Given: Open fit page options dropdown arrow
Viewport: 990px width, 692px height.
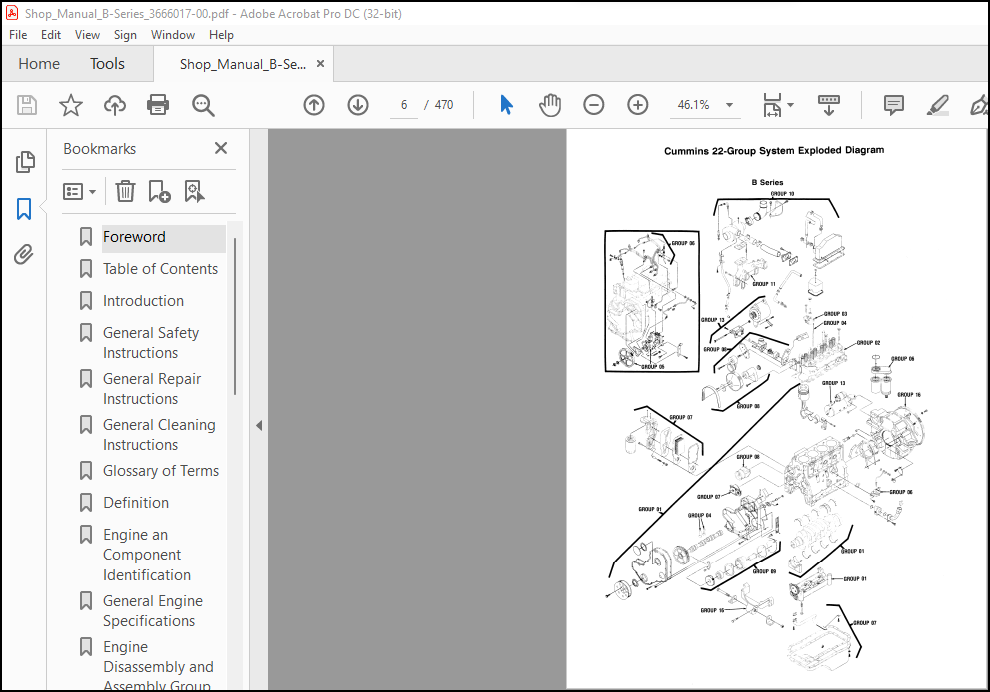Looking at the screenshot, I should coord(790,105).
